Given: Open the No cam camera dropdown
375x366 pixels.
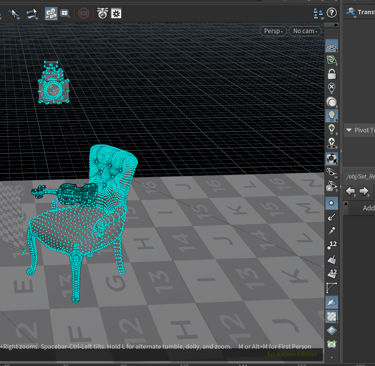Looking at the screenshot, I should coord(305,31).
